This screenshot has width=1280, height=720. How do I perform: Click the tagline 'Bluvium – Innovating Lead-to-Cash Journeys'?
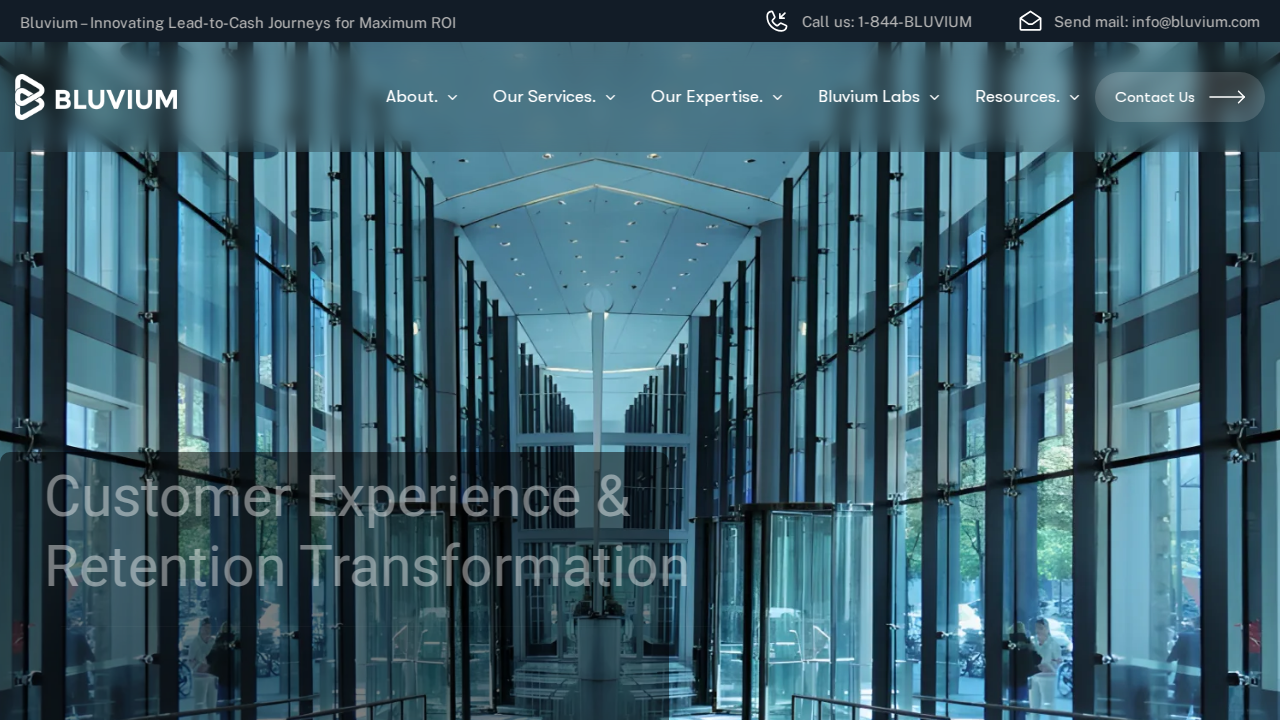click(238, 22)
